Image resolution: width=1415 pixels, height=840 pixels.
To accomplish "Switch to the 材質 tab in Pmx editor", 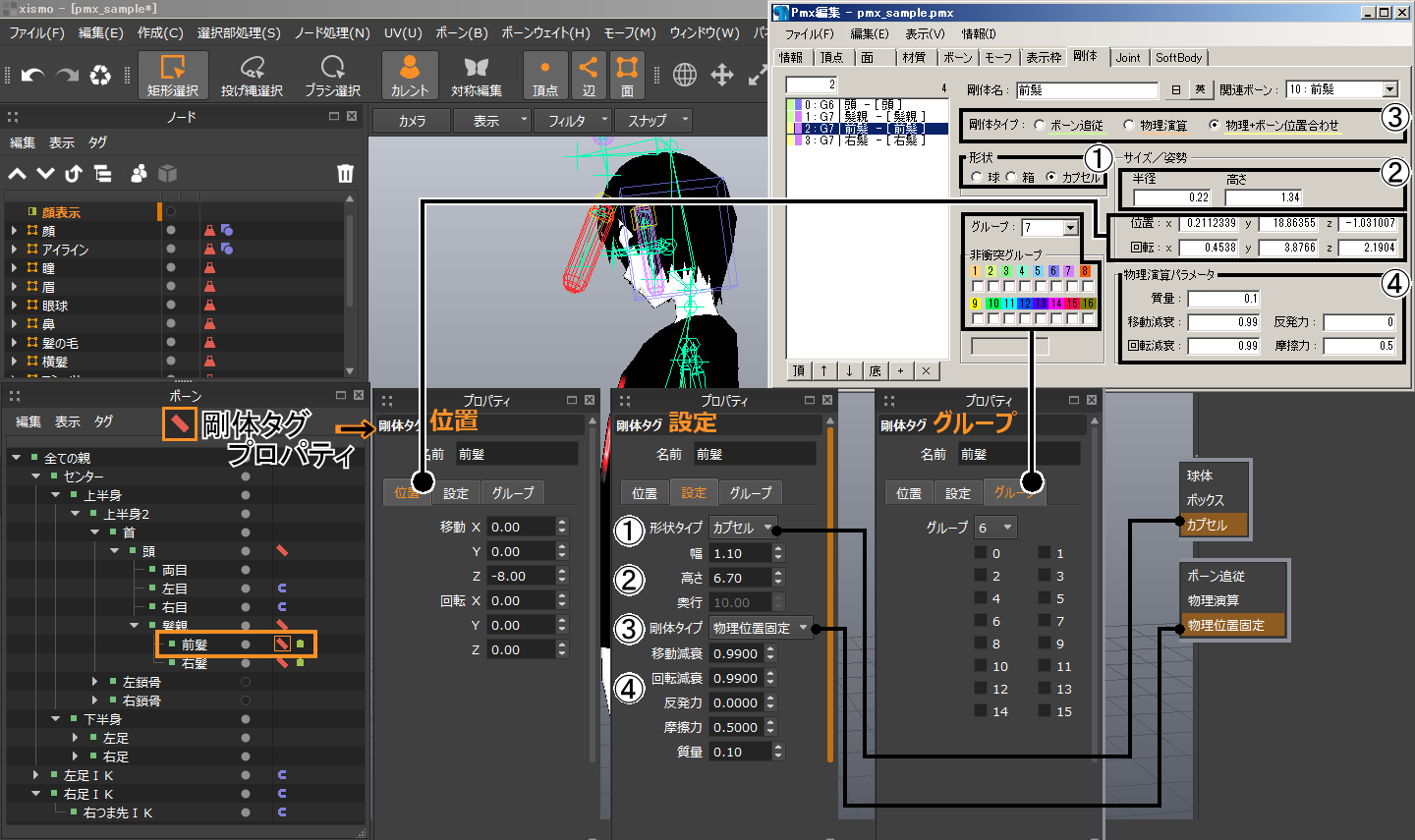I will [x=914, y=58].
